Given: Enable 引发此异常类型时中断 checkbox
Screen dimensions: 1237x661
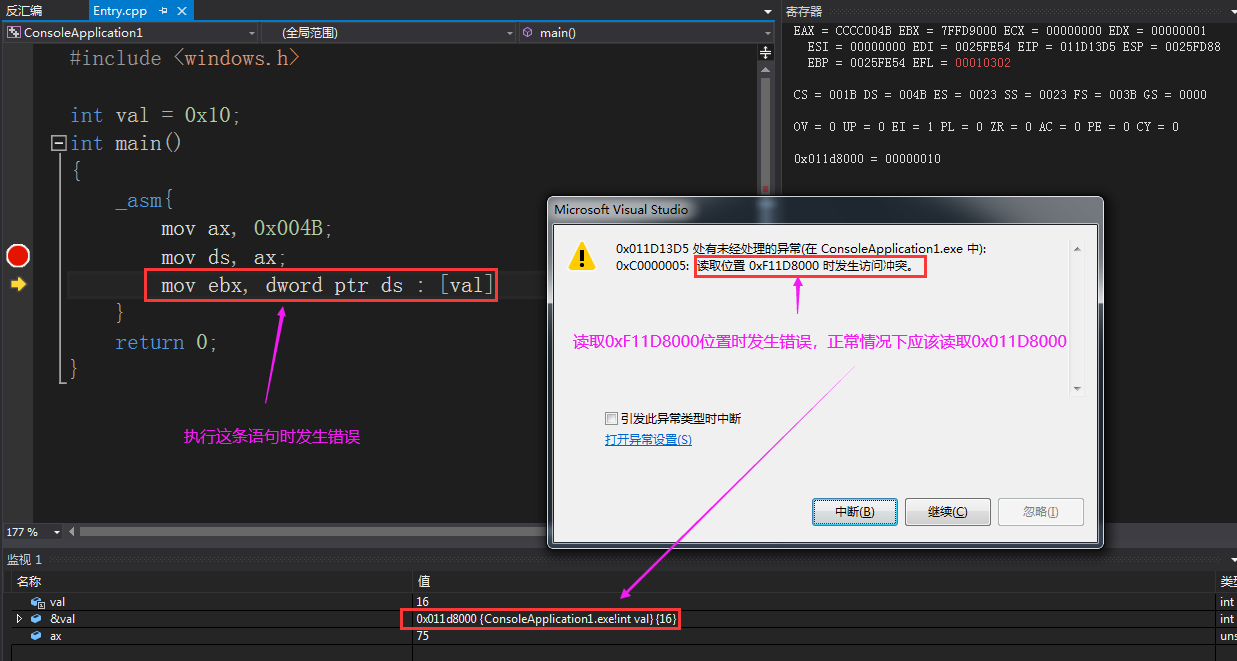Looking at the screenshot, I should pyautogui.click(x=611, y=419).
